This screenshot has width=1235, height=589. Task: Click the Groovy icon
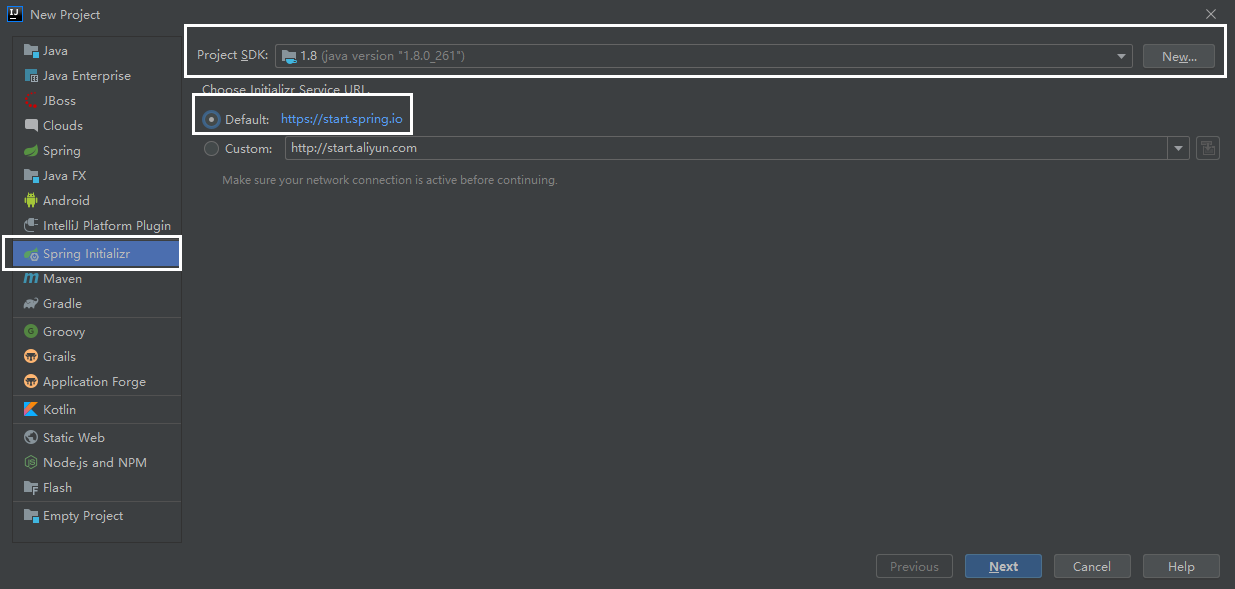pyautogui.click(x=31, y=332)
